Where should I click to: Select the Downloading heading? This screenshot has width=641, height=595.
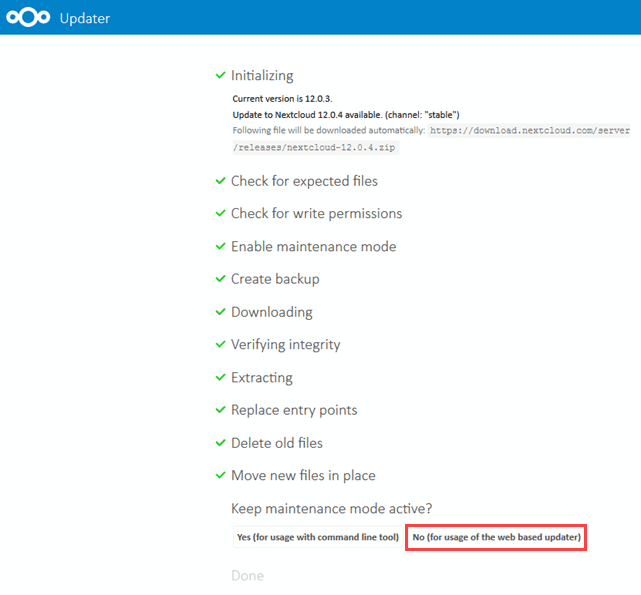(x=272, y=312)
